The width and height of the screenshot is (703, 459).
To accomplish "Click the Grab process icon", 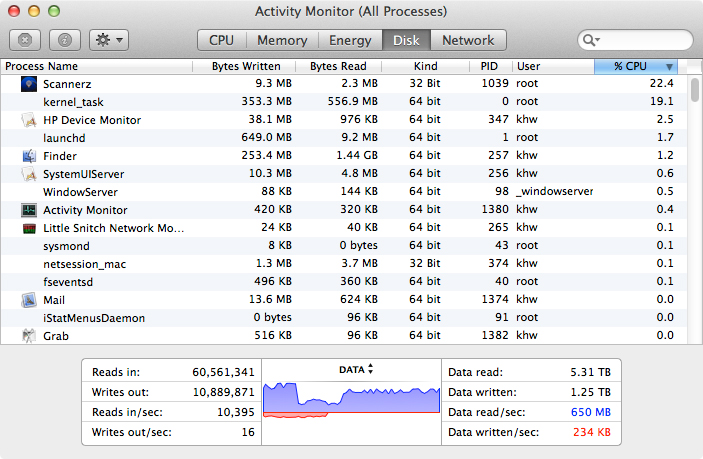I will pyautogui.click(x=29, y=336).
